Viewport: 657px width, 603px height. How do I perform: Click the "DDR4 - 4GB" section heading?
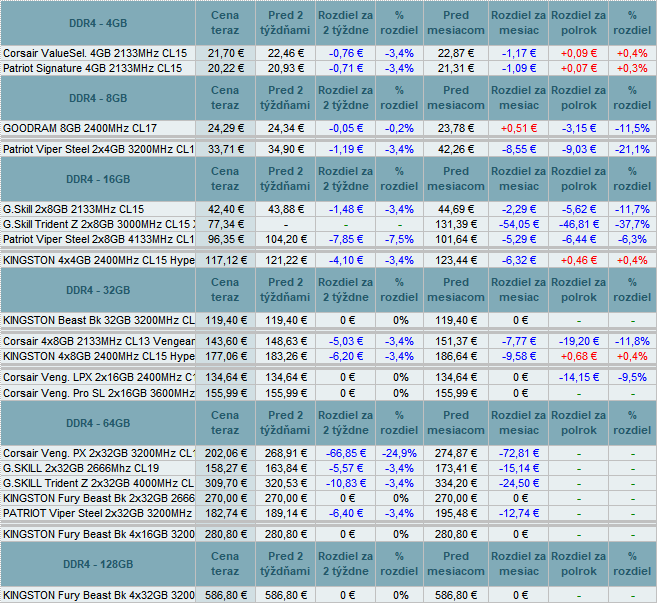click(98, 23)
